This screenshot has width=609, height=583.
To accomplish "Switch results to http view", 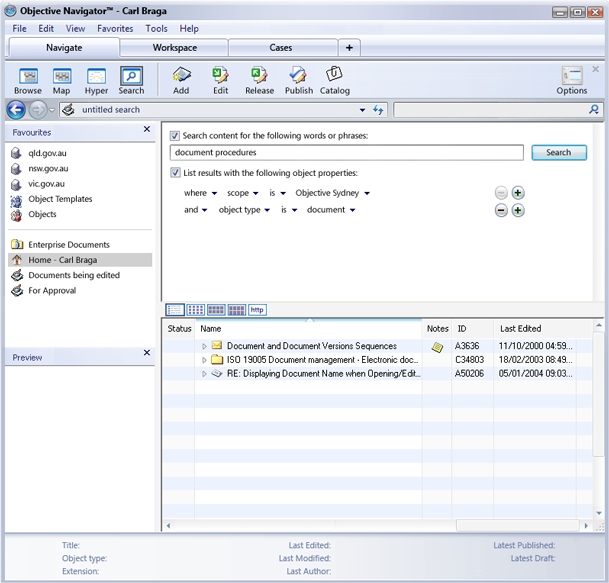I will coord(257,310).
